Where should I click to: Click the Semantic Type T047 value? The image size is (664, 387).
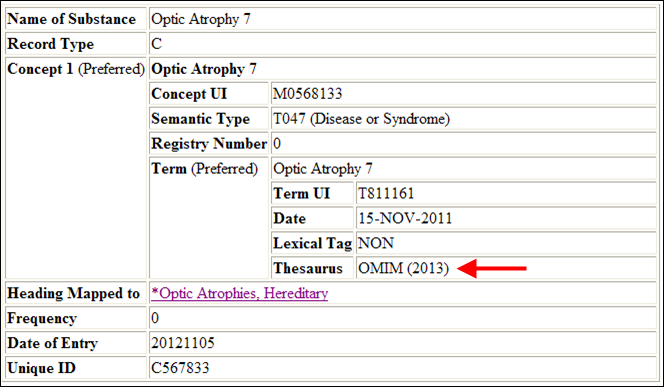click(361, 119)
